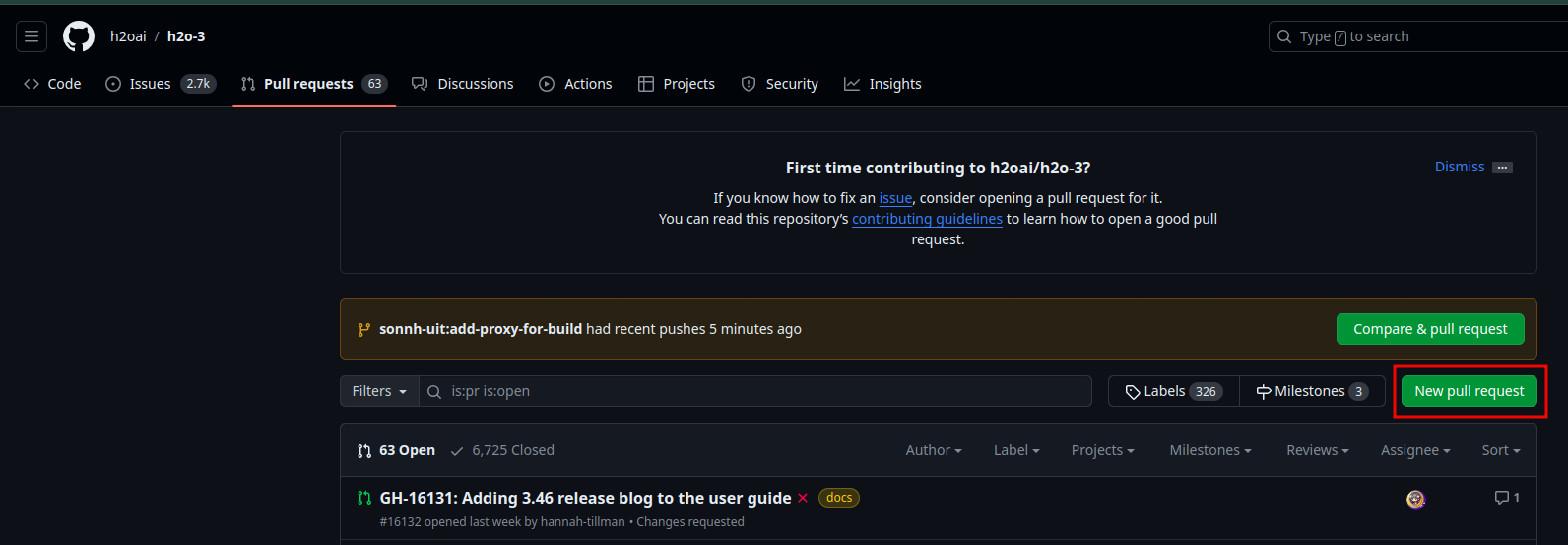Open the Reviews filter dropdown

[x=1317, y=450]
